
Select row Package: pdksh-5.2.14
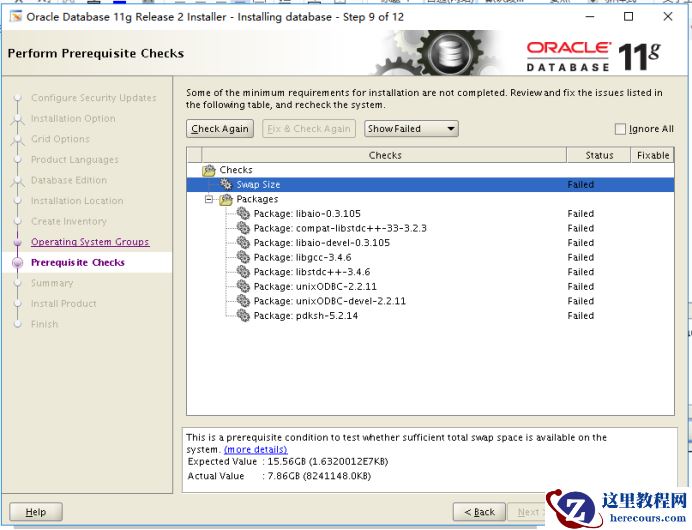click(430, 316)
